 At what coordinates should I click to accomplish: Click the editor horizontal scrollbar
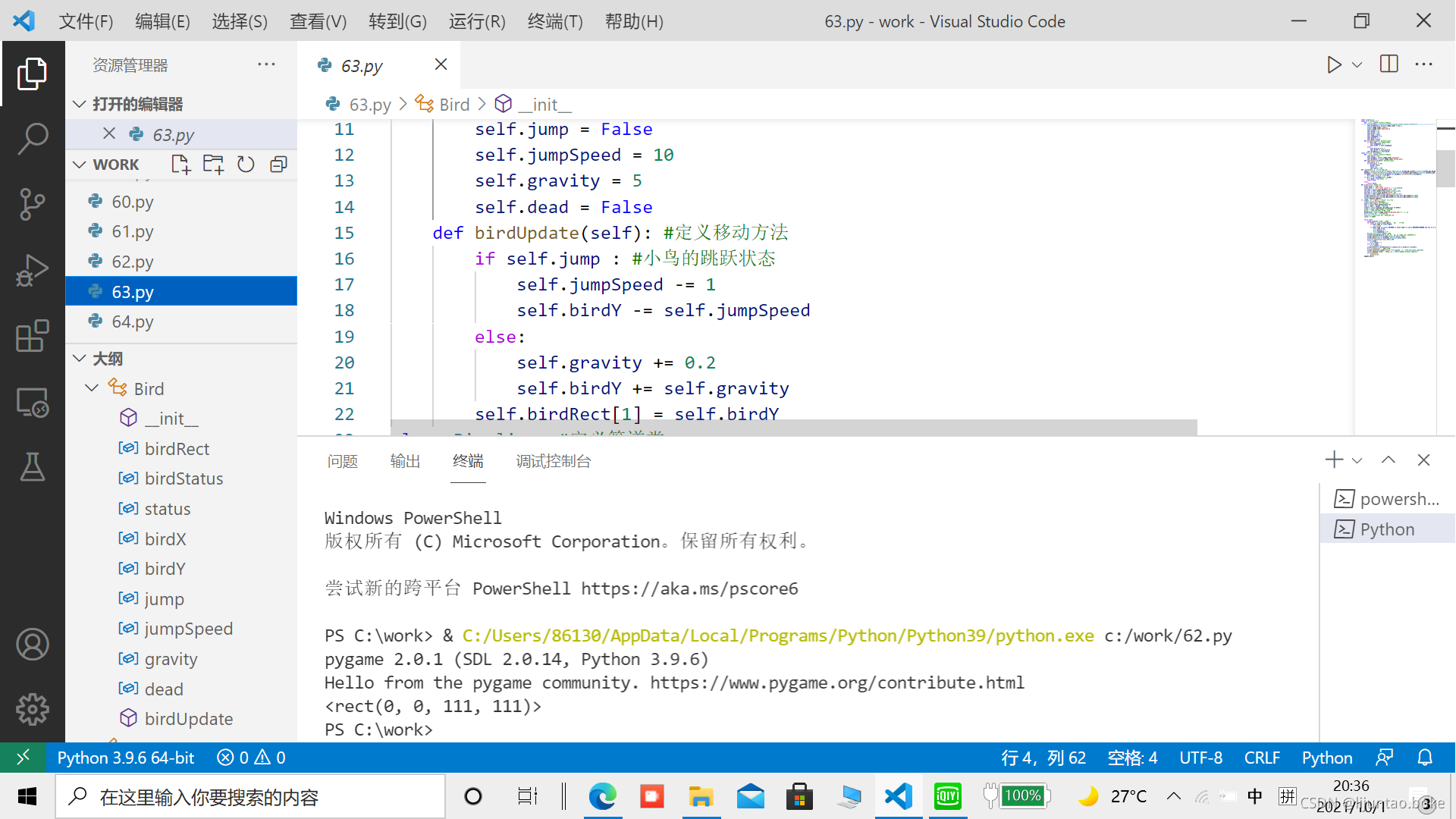(x=793, y=428)
